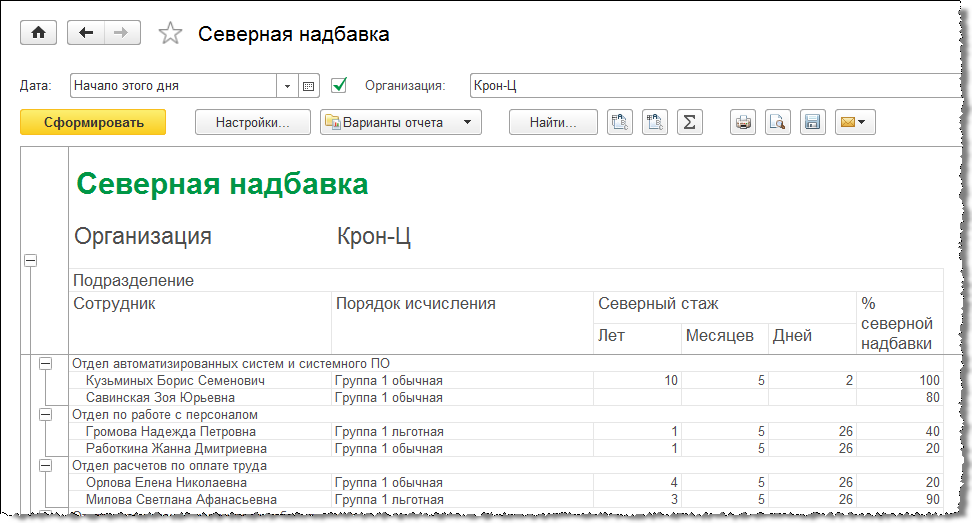
Task: Open the send by email dropdown
Action: click(x=853, y=123)
